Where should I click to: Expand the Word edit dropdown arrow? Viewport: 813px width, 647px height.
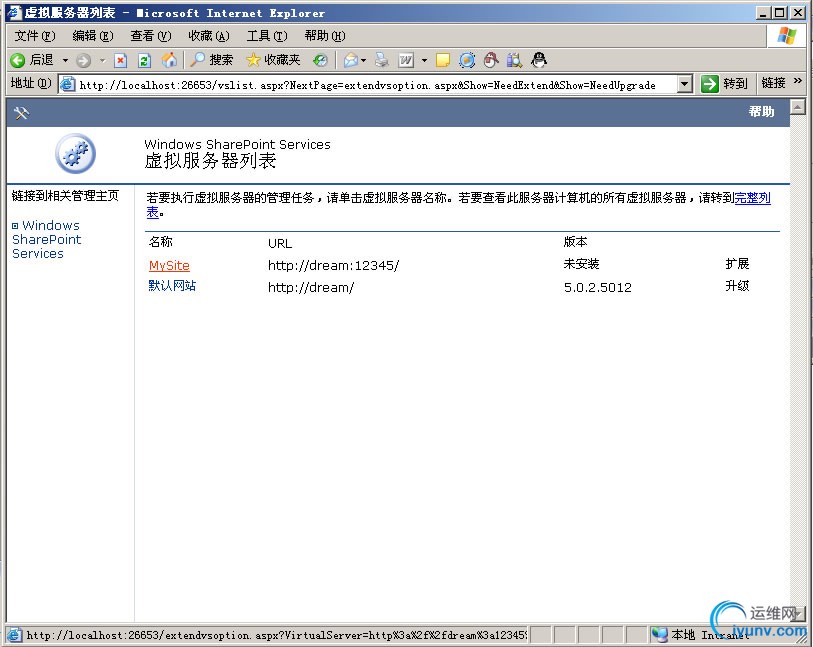pos(424,60)
